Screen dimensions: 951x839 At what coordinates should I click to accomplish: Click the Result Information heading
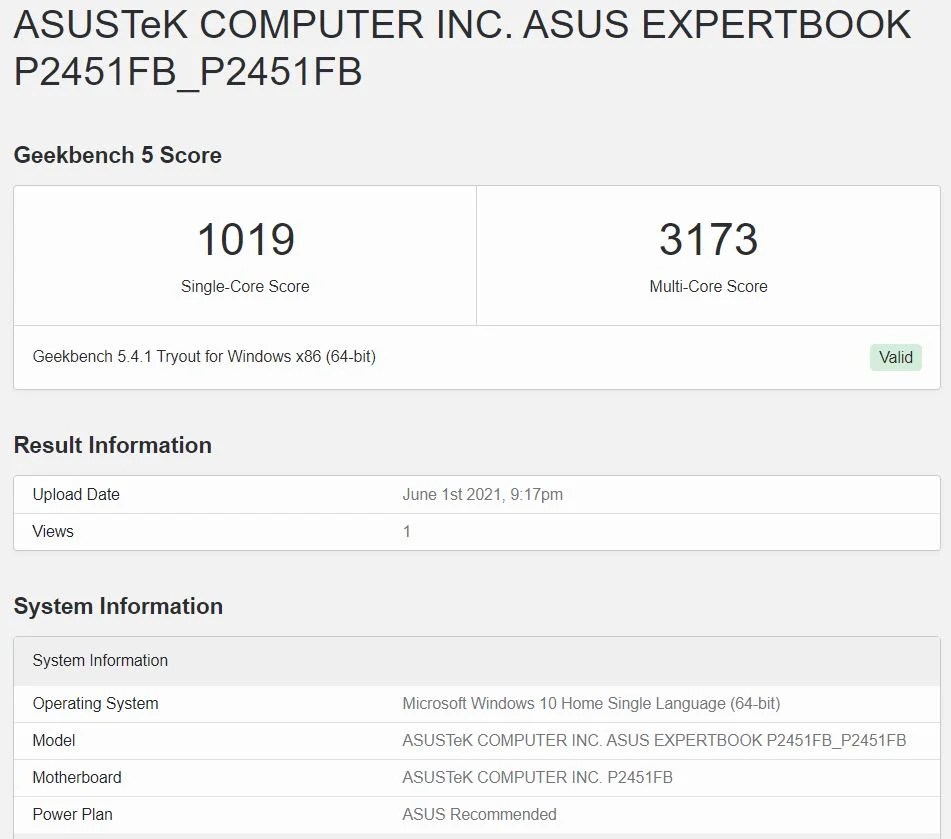(x=113, y=445)
